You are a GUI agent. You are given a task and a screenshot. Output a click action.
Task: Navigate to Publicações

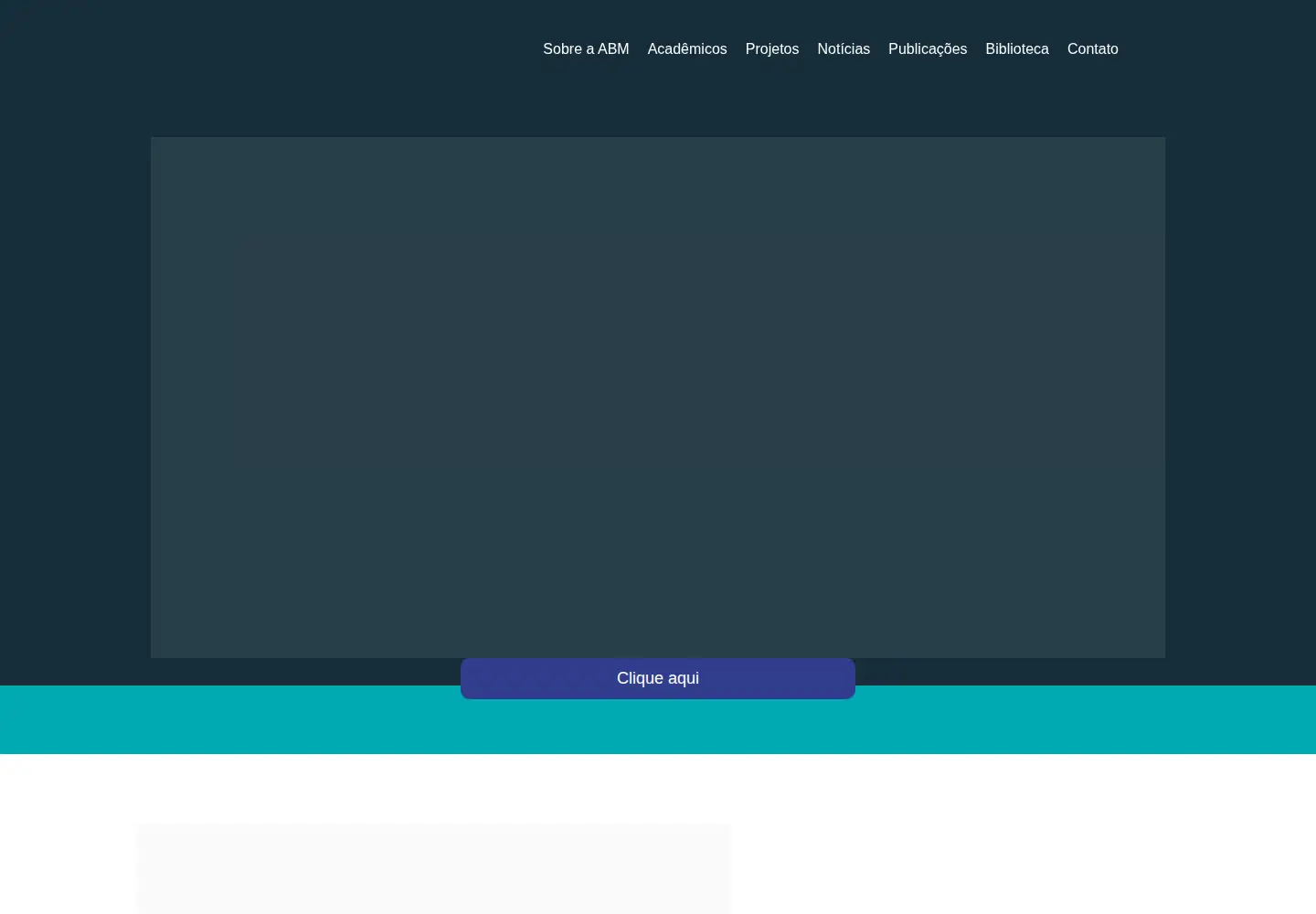tap(928, 49)
